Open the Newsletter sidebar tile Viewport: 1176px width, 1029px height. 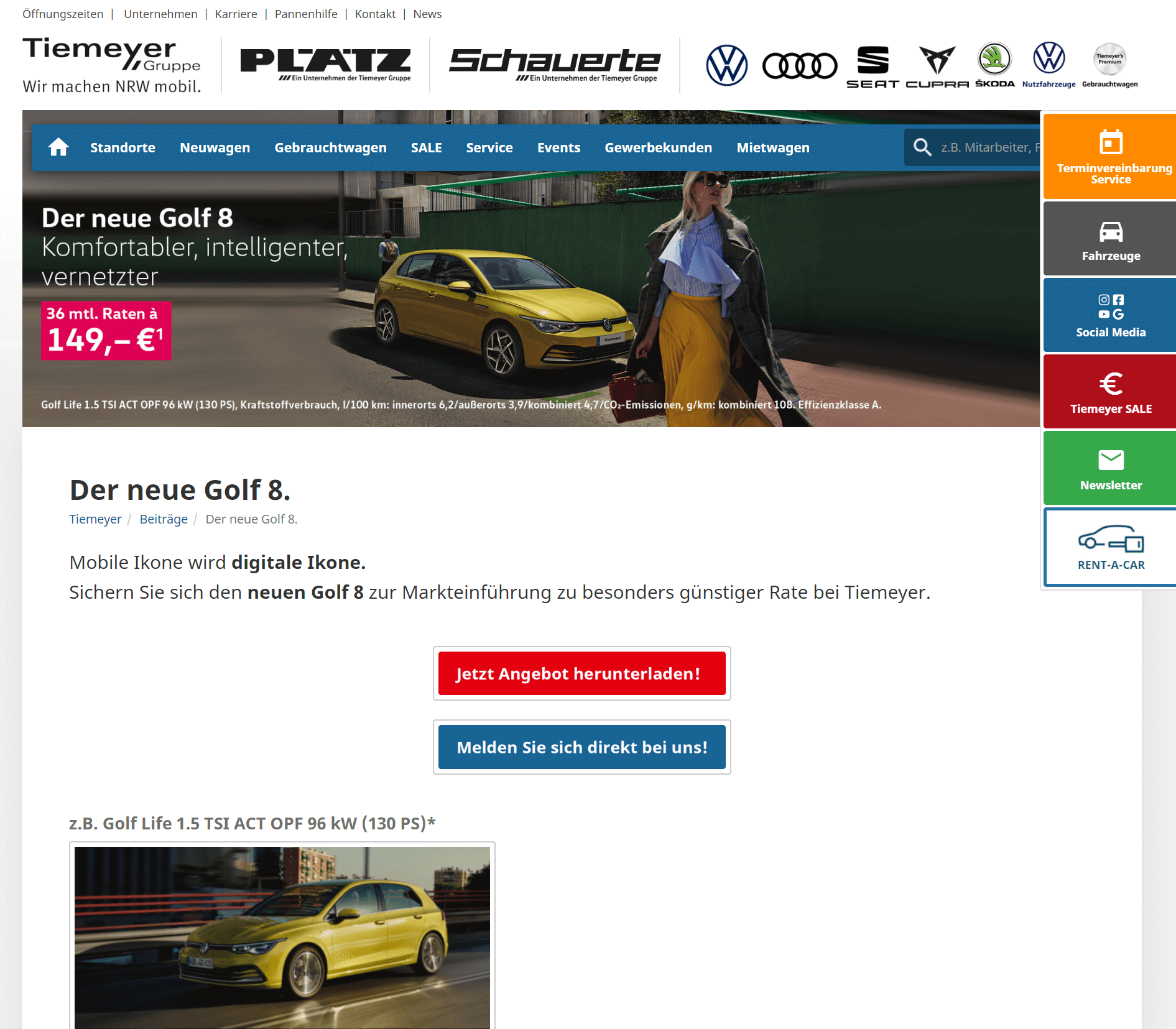[x=1109, y=468]
